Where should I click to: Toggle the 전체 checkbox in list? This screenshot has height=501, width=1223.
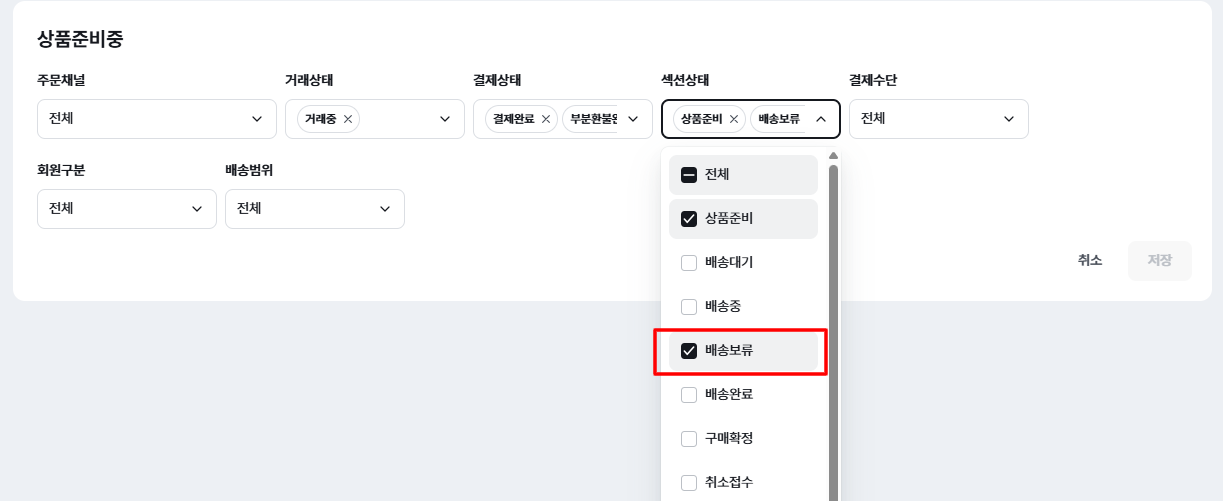pyautogui.click(x=689, y=175)
